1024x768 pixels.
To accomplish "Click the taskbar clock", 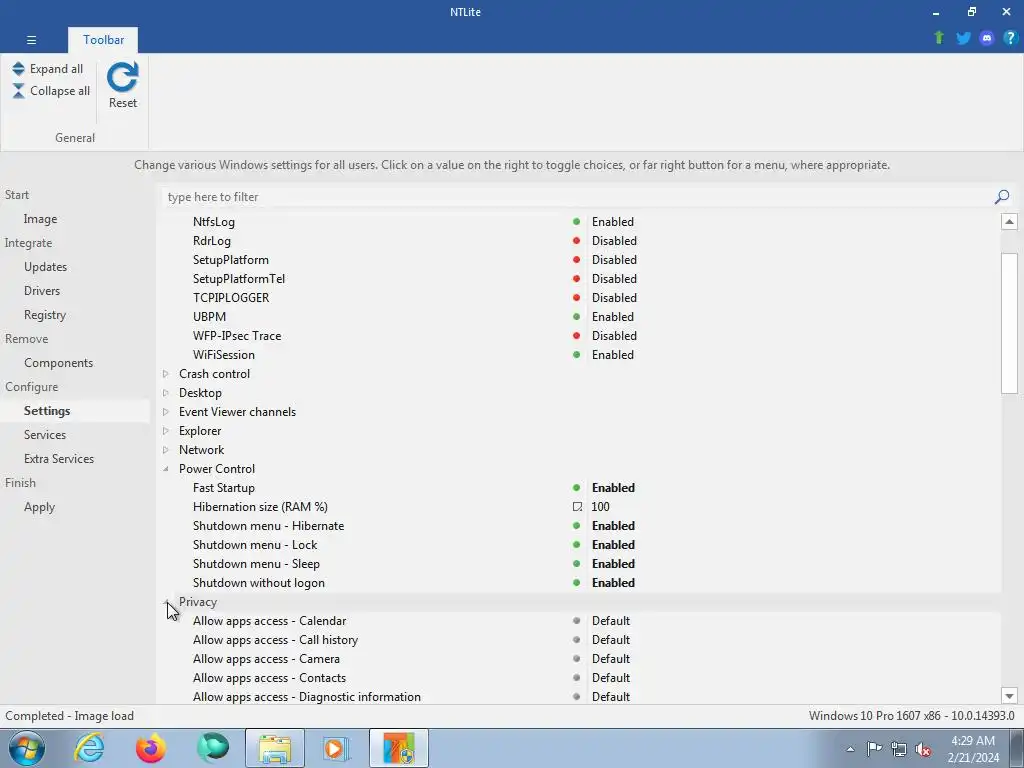I will point(973,749).
